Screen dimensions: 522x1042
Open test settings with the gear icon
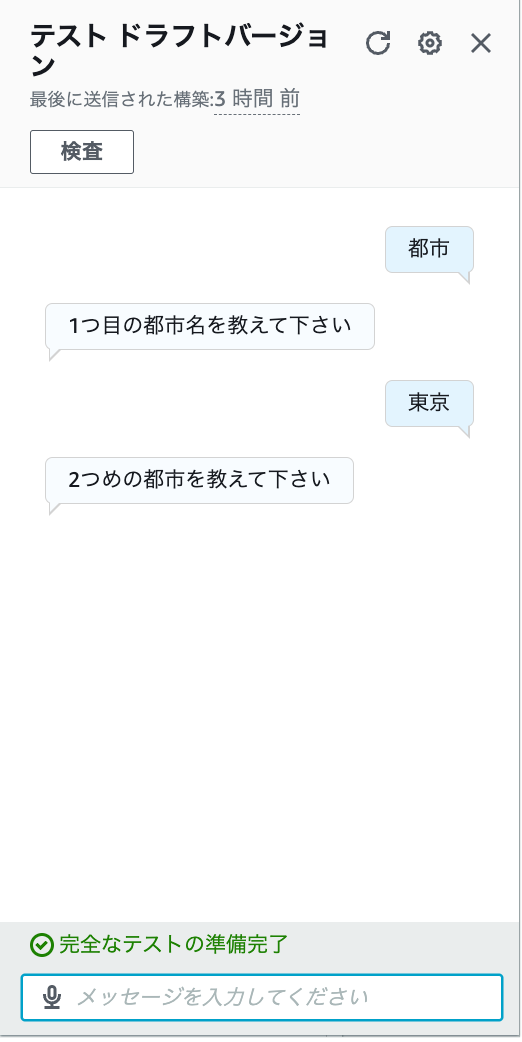[430, 43]
